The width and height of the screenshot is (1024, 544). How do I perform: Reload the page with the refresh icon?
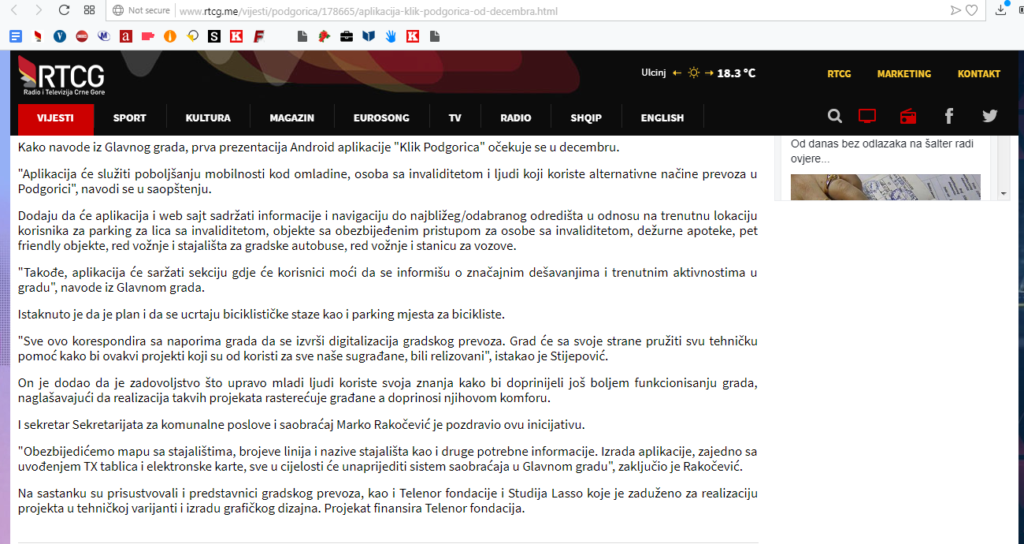(x=63, y=10)
